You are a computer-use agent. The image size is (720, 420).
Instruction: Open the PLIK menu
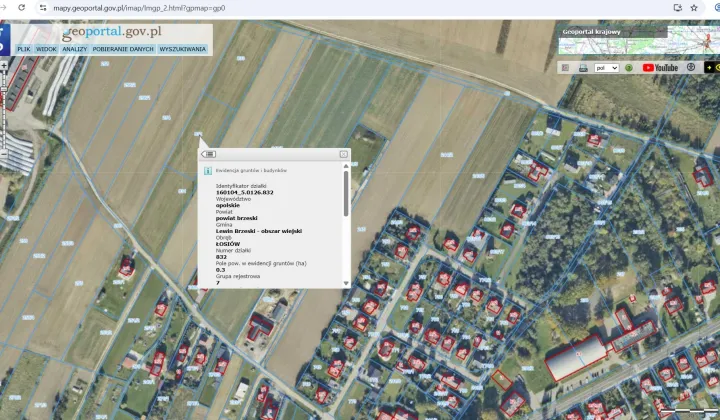coord(23,49)
